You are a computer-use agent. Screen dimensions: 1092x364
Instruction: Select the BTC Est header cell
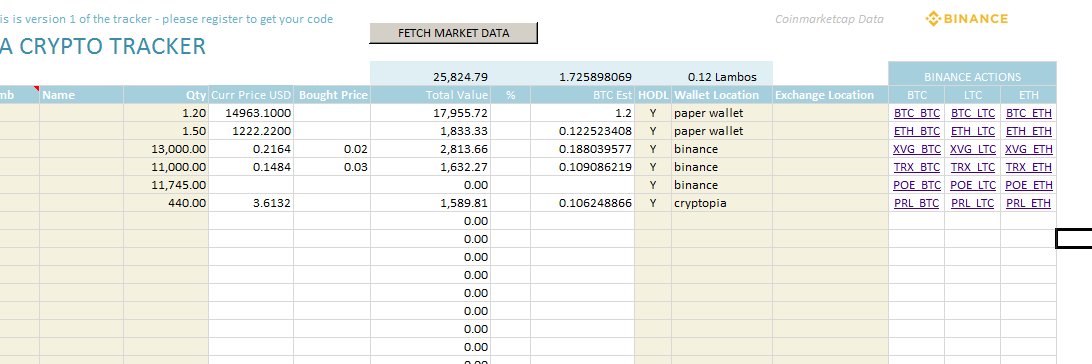pos(582,95)
